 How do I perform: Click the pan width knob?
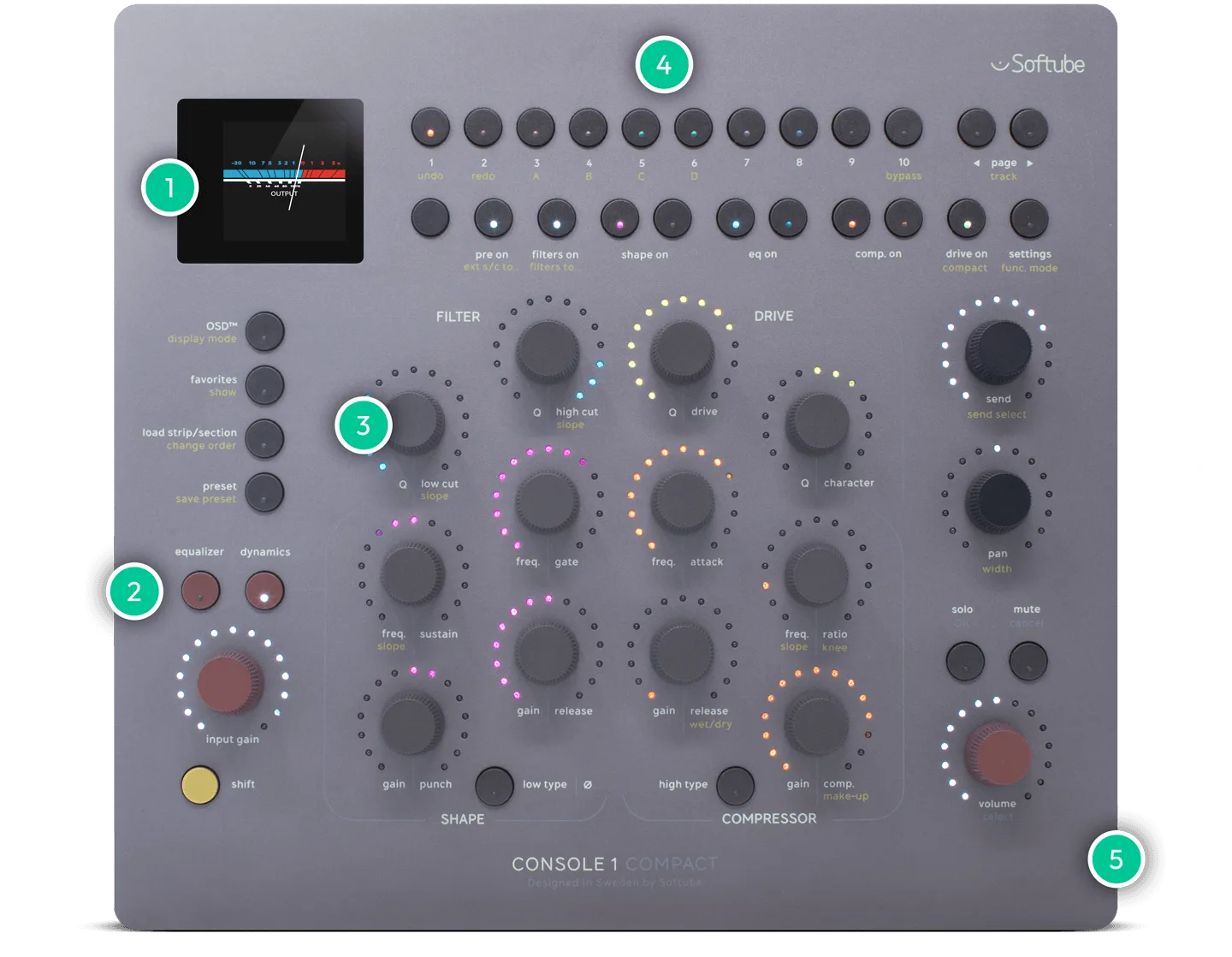[998, 502]
